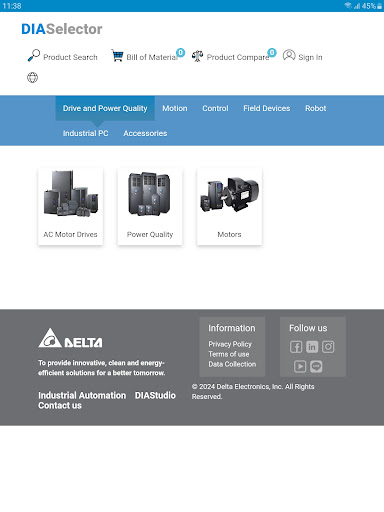
Task: Tap the Wi-Fi signal status icon
Action: (x=348, y=6)
